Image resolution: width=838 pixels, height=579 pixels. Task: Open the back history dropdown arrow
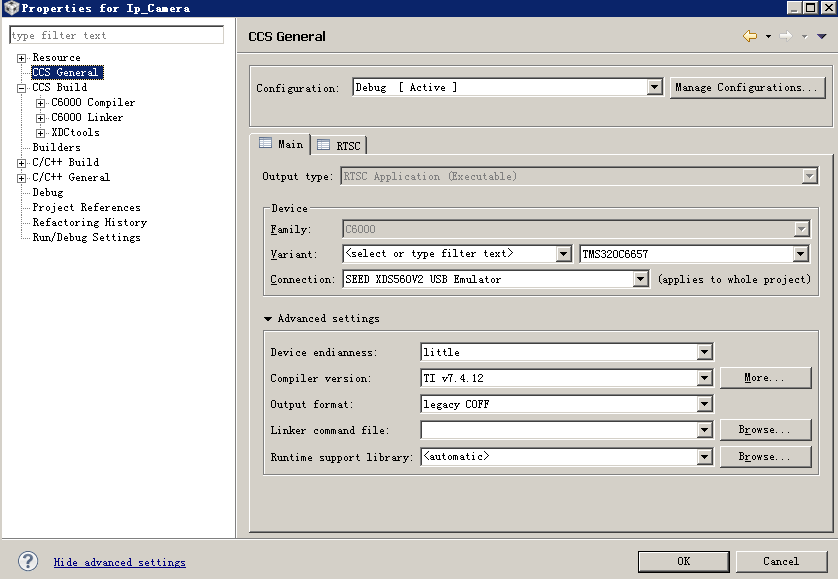(x=768, y=36)
